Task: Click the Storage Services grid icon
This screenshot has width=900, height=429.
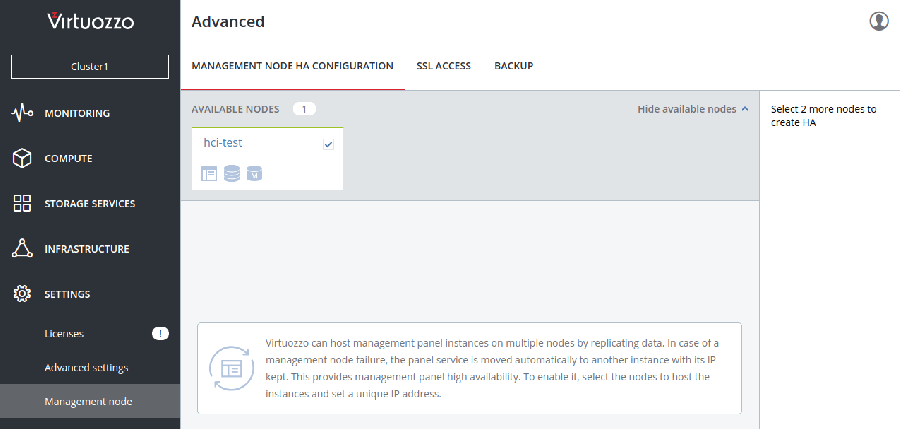Action: (x=22, y=203)
